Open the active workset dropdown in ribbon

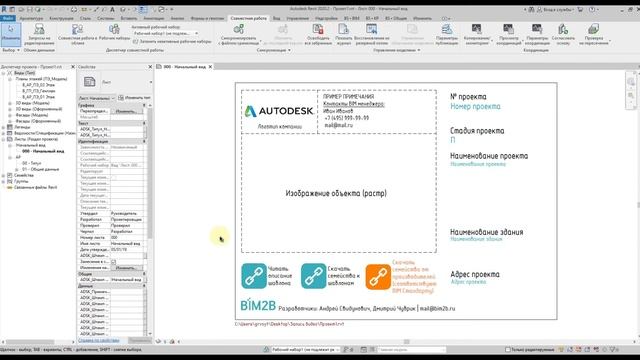[166, 33]
